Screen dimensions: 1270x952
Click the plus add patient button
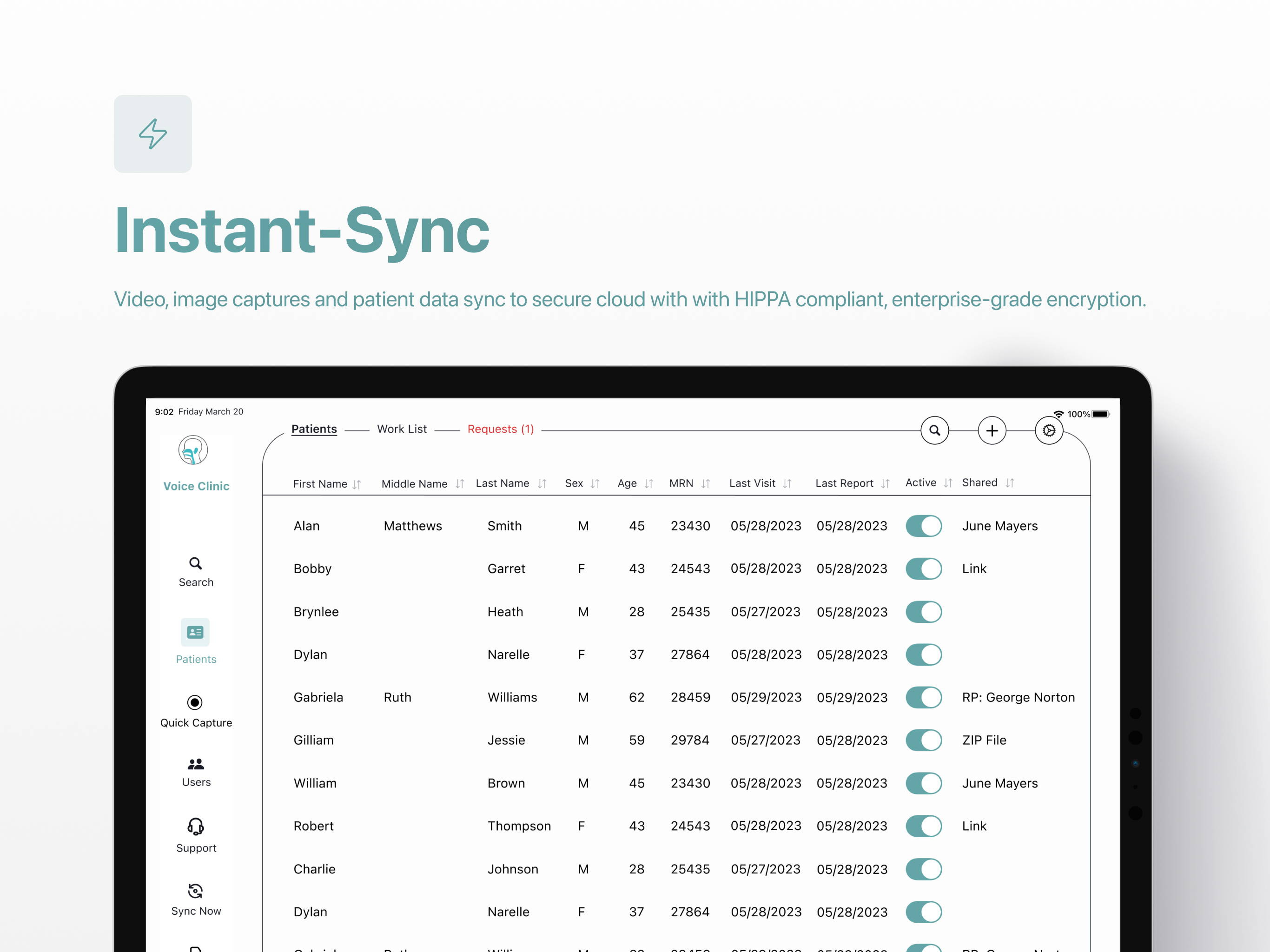tap(992, 430)
